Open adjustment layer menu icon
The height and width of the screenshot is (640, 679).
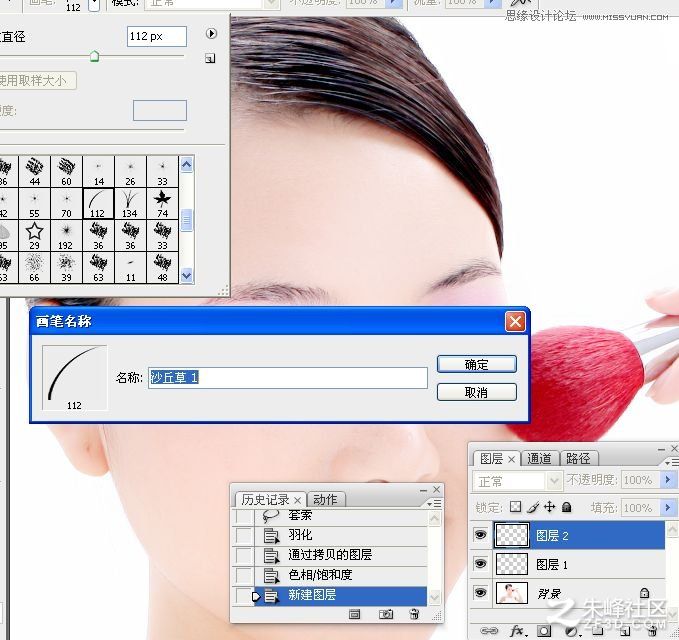point(572,630)
